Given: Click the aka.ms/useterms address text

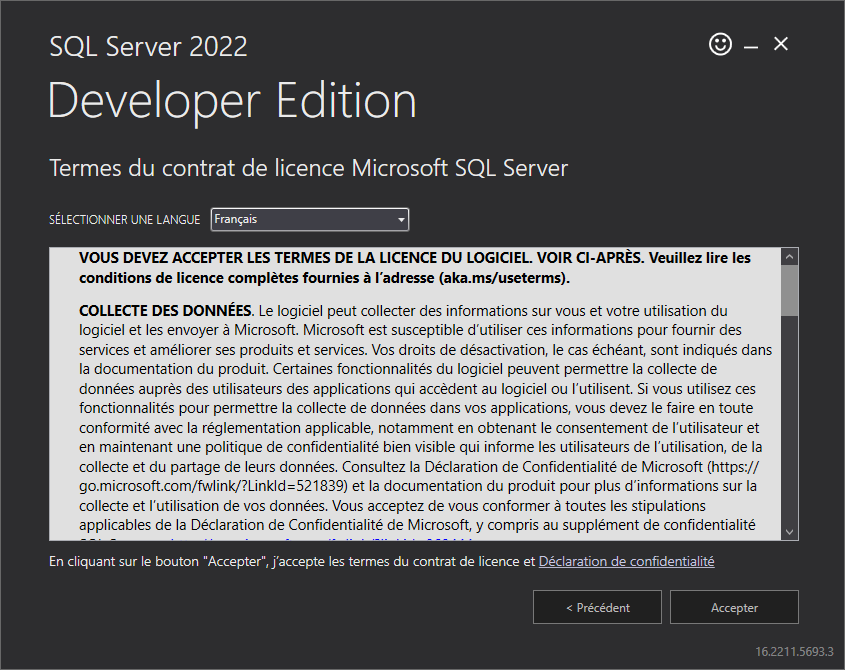Looking at the screenshot, I should coord(504,278).
